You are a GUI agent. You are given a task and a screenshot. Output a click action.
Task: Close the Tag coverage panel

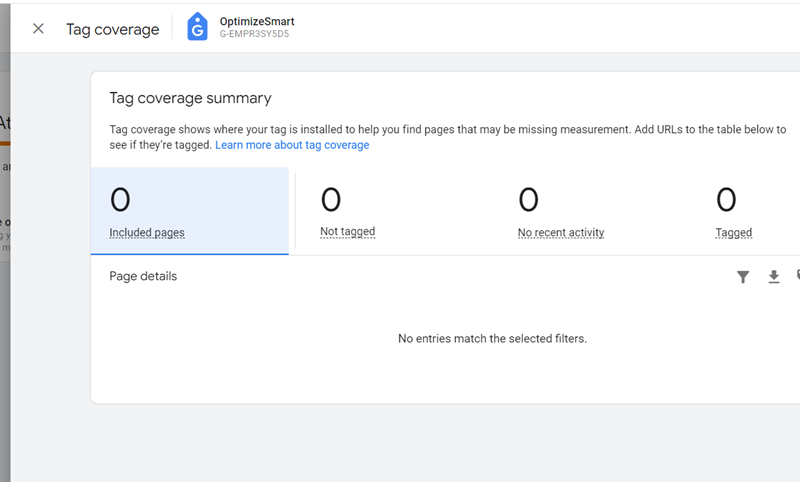(38, 28)
